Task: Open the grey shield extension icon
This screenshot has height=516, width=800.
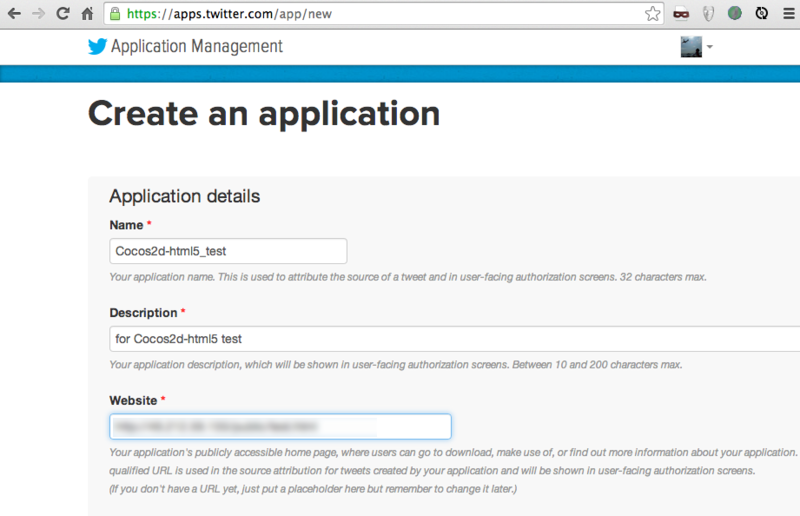Action: tap(708, 14)
